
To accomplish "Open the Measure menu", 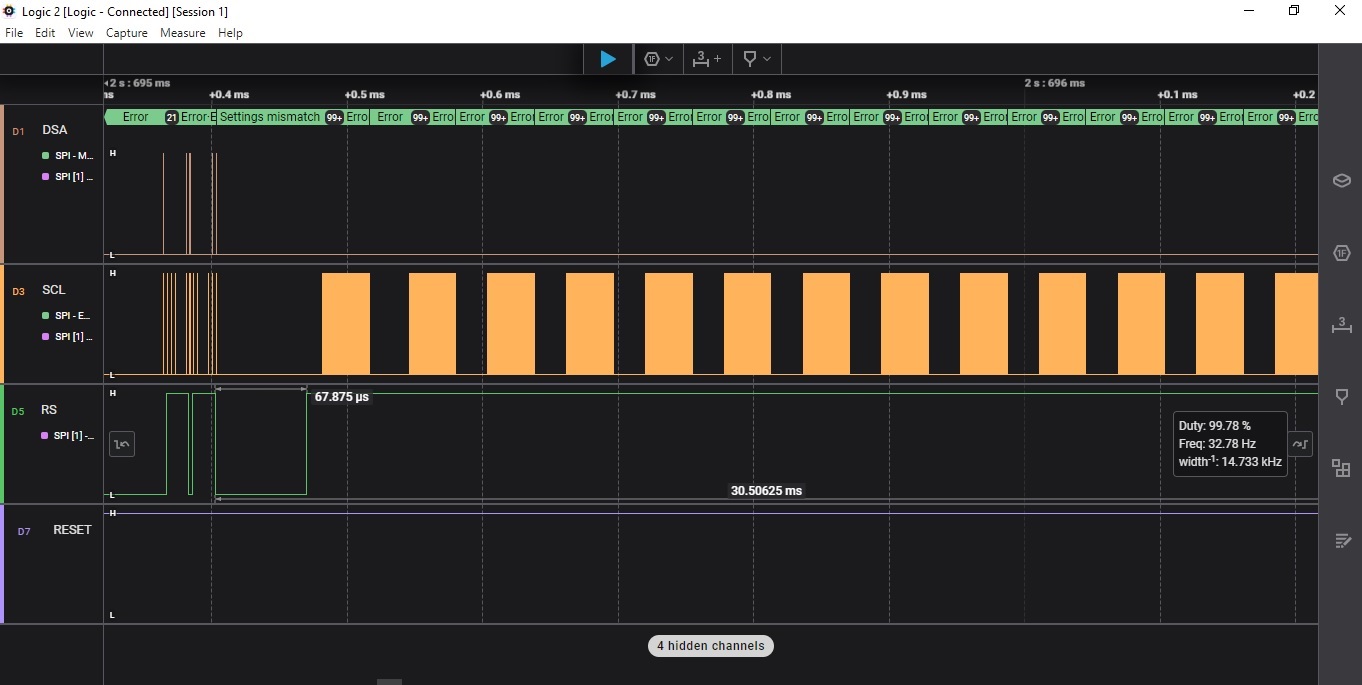I will 182,33.
